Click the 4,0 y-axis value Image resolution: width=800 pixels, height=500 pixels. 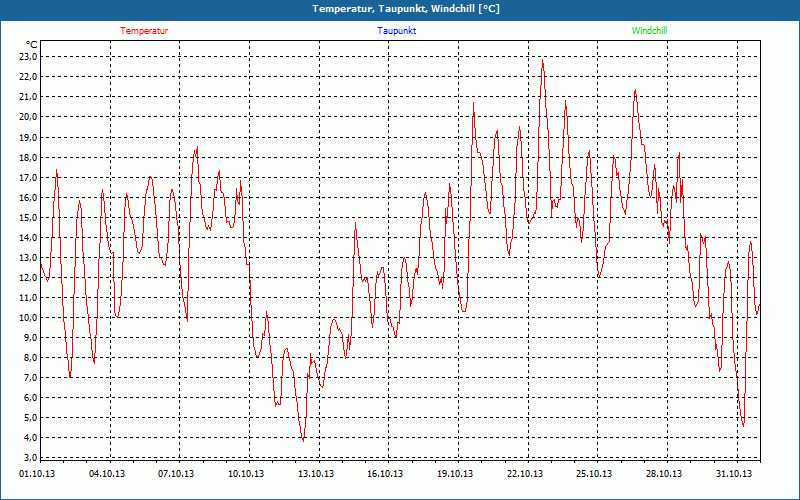[31, 438]
